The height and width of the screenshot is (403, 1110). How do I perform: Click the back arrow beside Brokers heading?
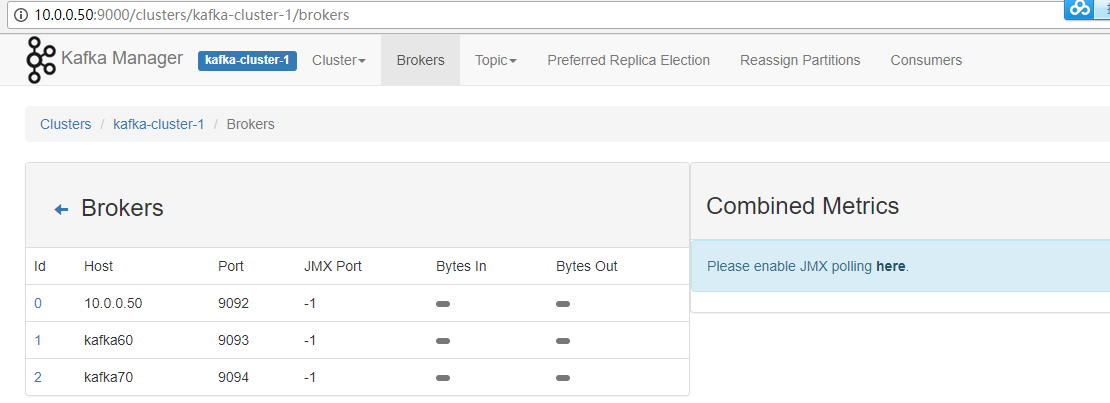click(61, 209)
